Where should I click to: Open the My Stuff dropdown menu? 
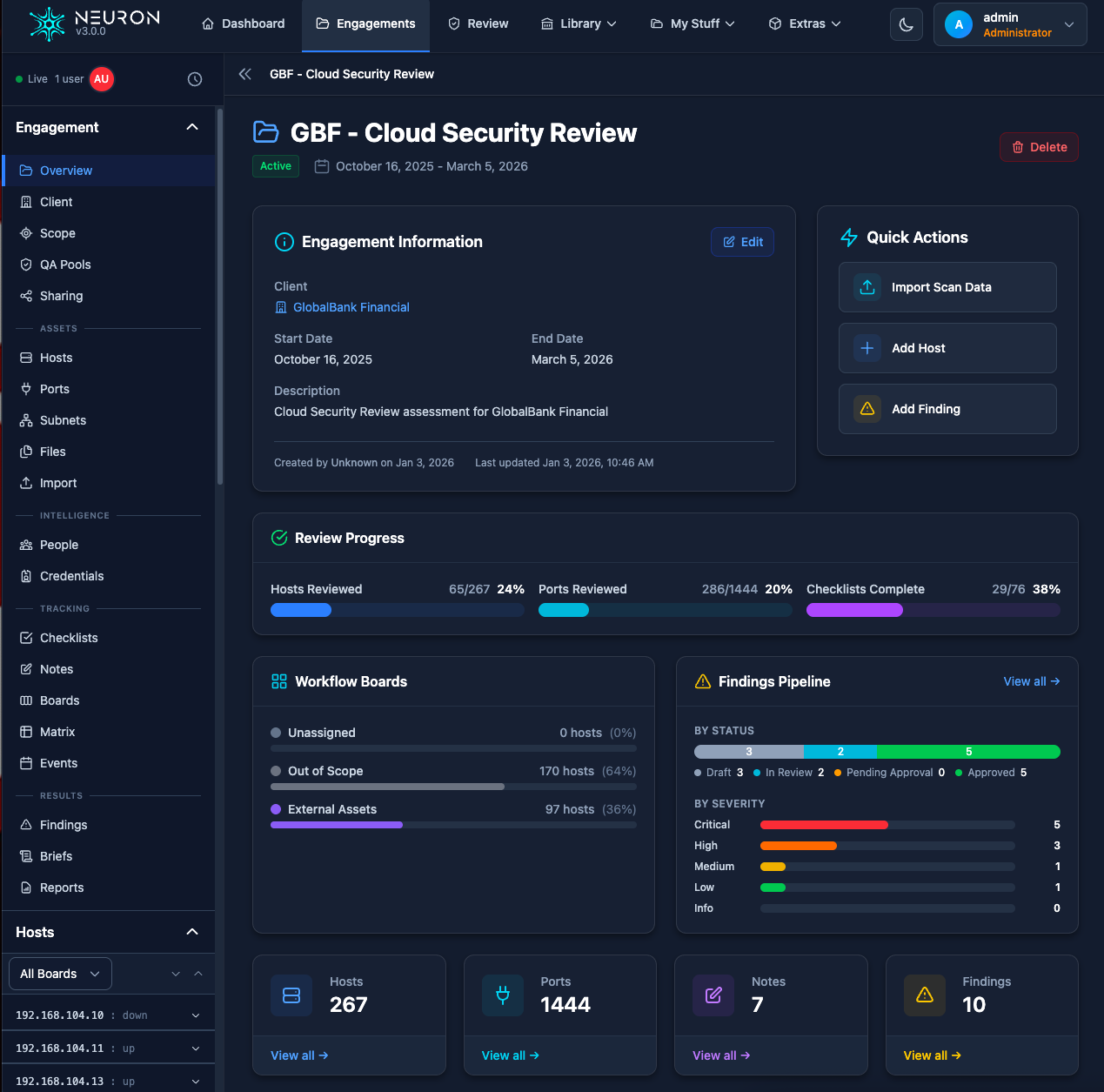coord(693,23)
